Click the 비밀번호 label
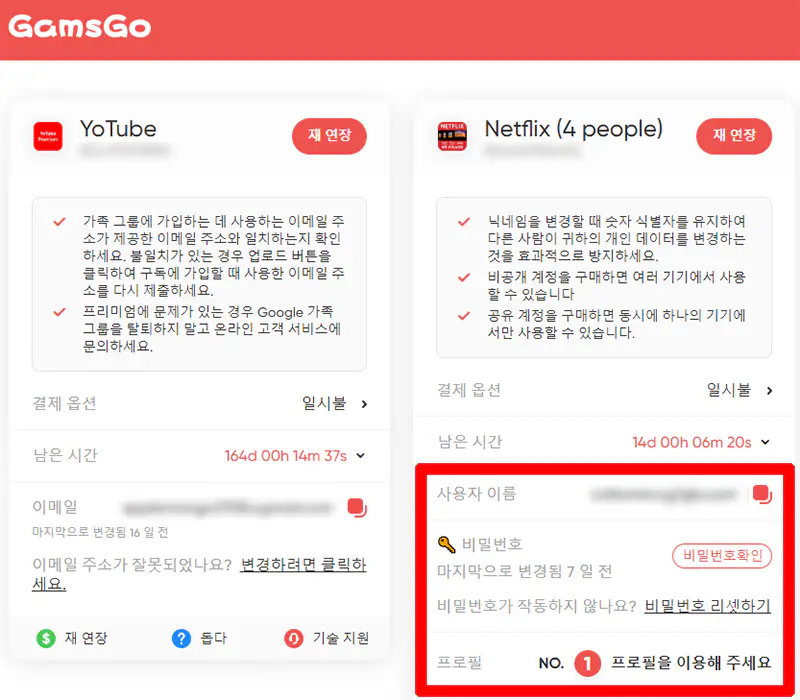The image size is (800, 700). pyautogui.click(x=492, y=544)
